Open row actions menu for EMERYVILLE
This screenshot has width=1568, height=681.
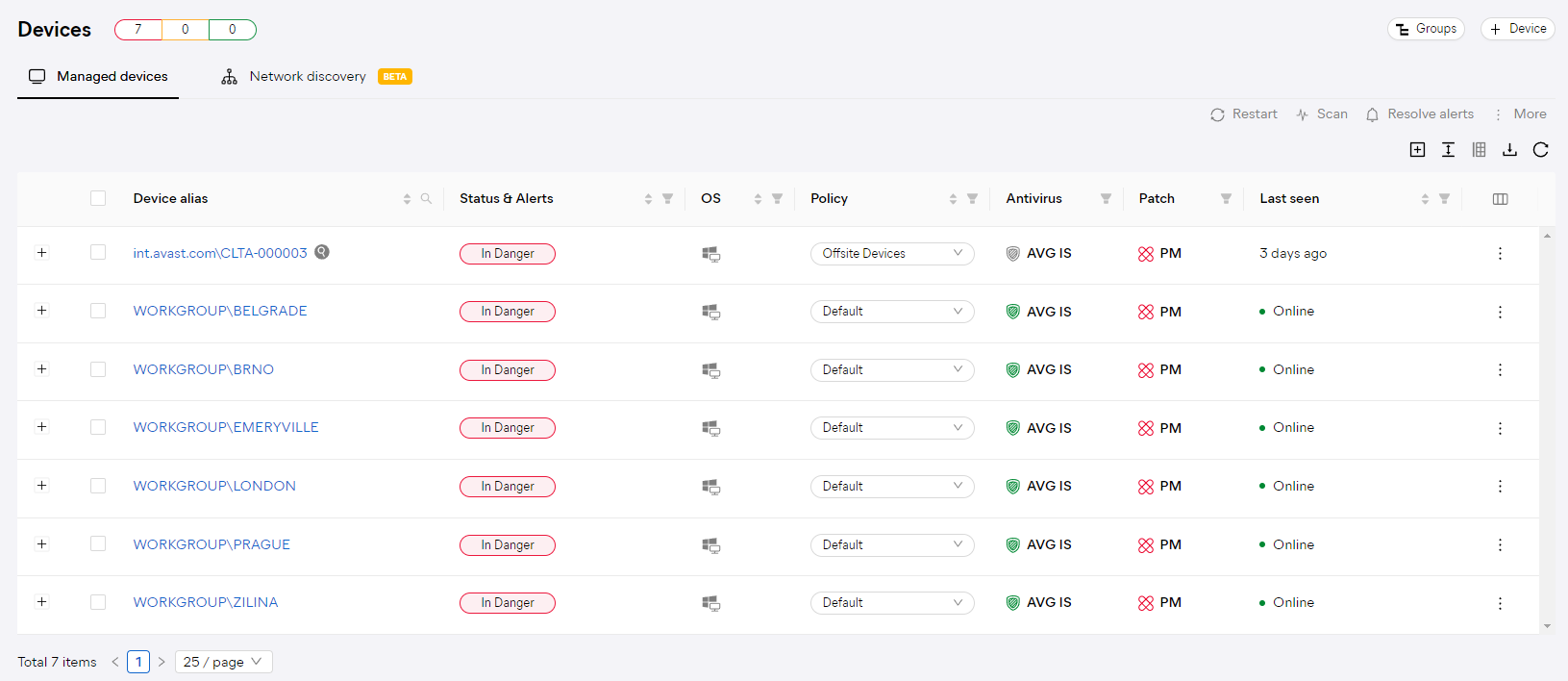point(1500,428)
